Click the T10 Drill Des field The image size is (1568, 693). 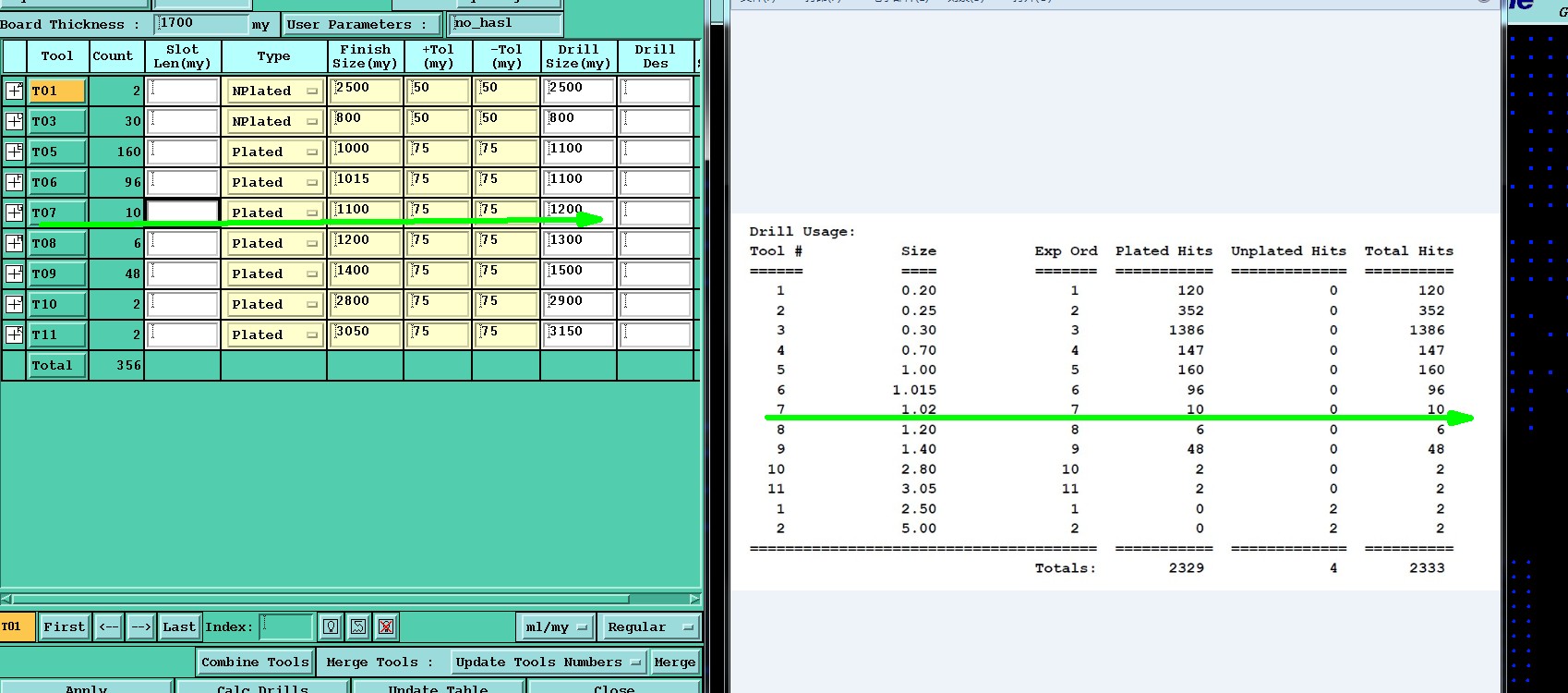[656, 304]
